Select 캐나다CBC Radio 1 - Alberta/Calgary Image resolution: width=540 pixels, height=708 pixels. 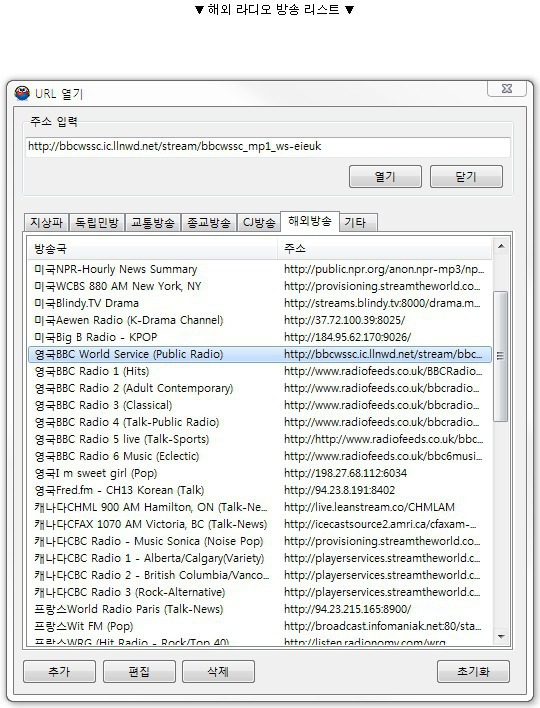[259, 558]
